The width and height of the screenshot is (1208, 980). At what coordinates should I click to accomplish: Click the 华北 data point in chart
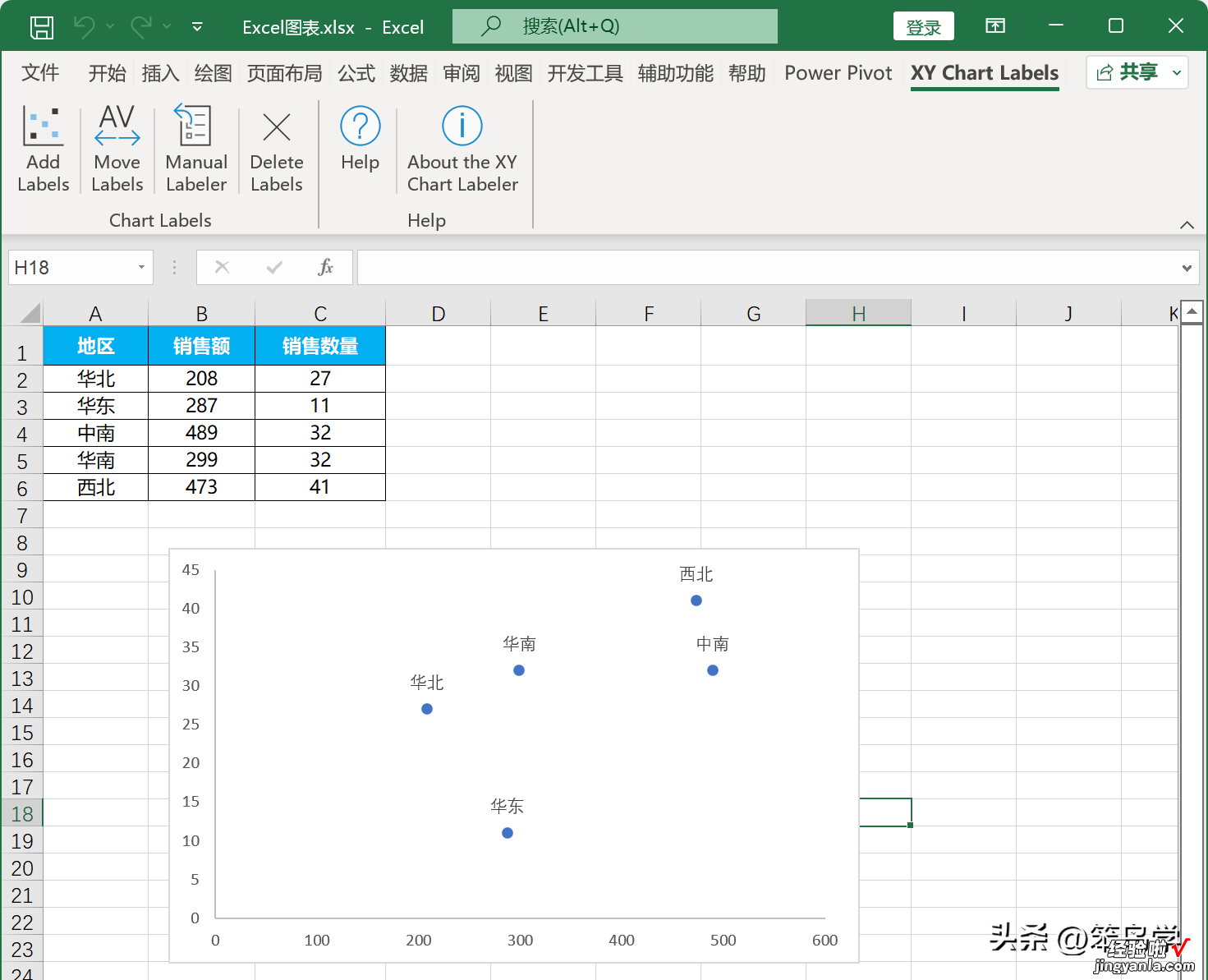[427, 709]
